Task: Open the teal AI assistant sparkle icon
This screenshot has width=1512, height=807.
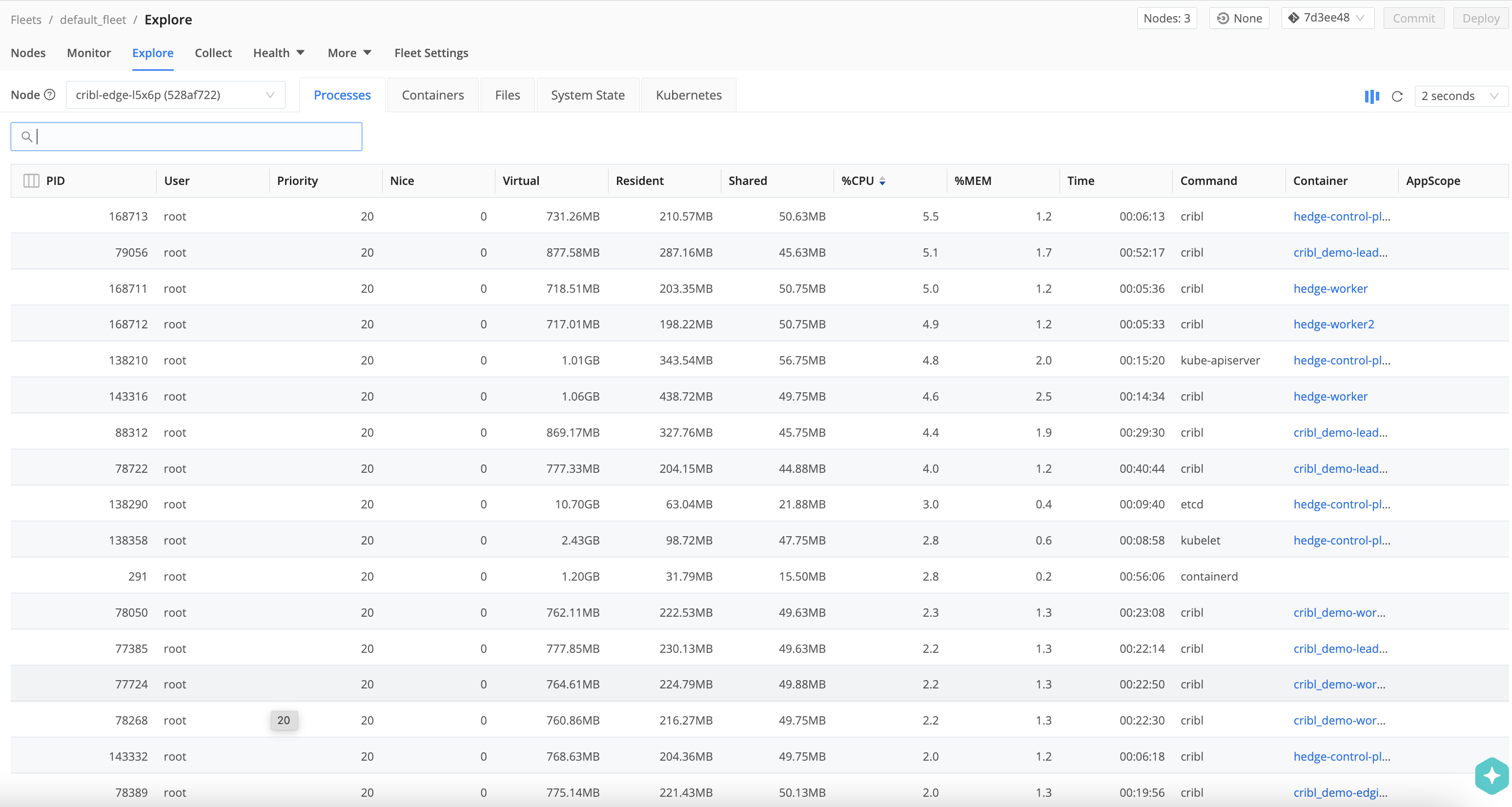Action: [x=1491, y=775]
